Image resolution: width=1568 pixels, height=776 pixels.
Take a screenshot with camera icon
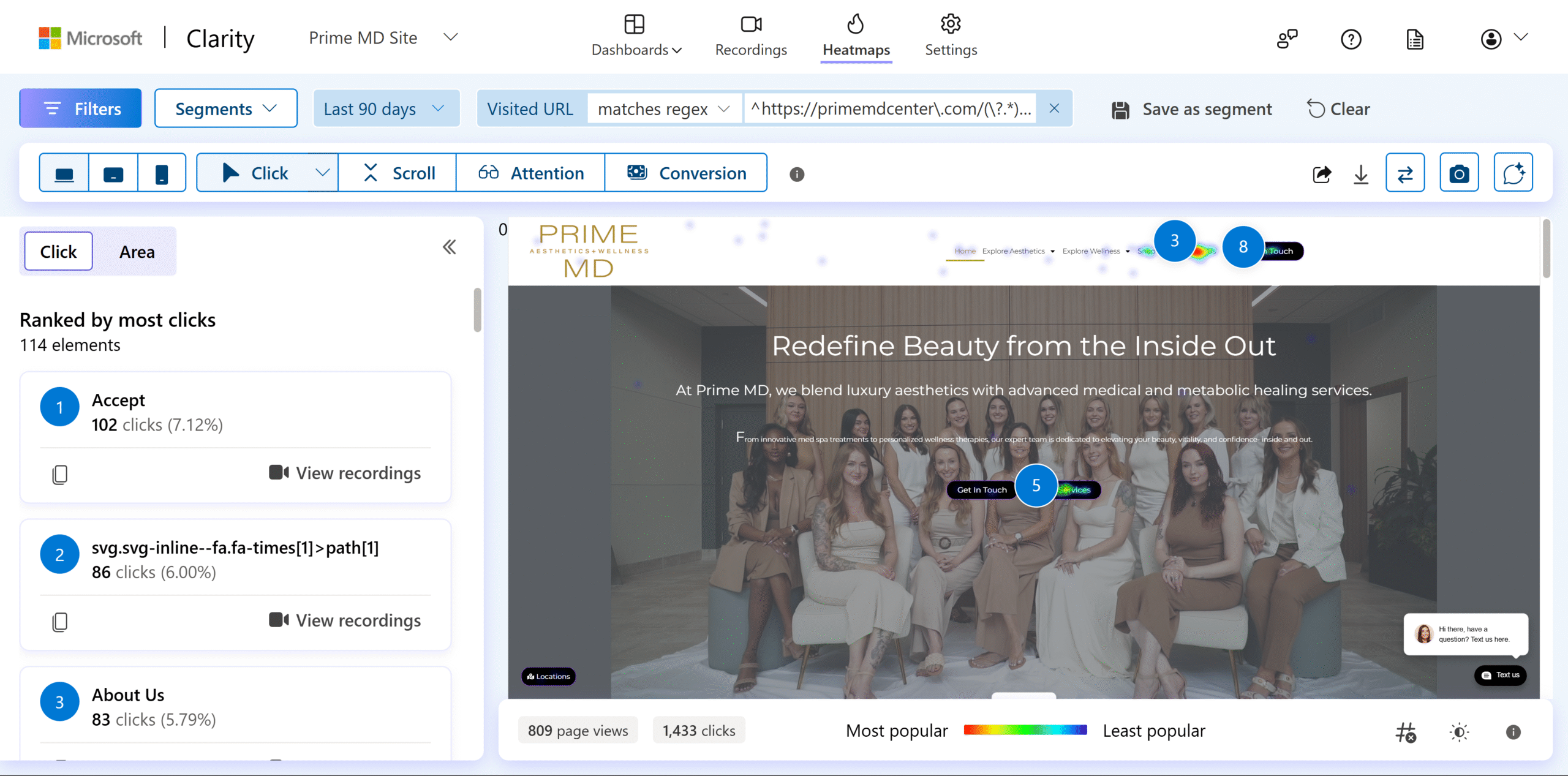click(1459, 174)
